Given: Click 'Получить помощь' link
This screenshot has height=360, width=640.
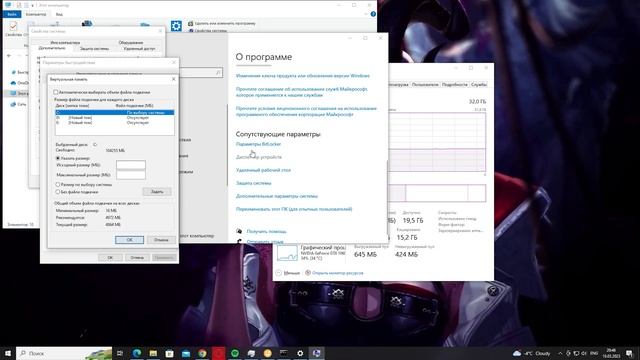Looking at the screenshot, I should 267,231.
